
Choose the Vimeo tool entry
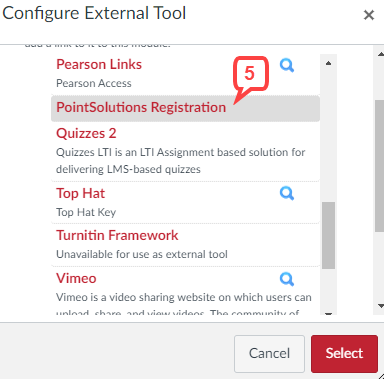(x=76, y=278)
